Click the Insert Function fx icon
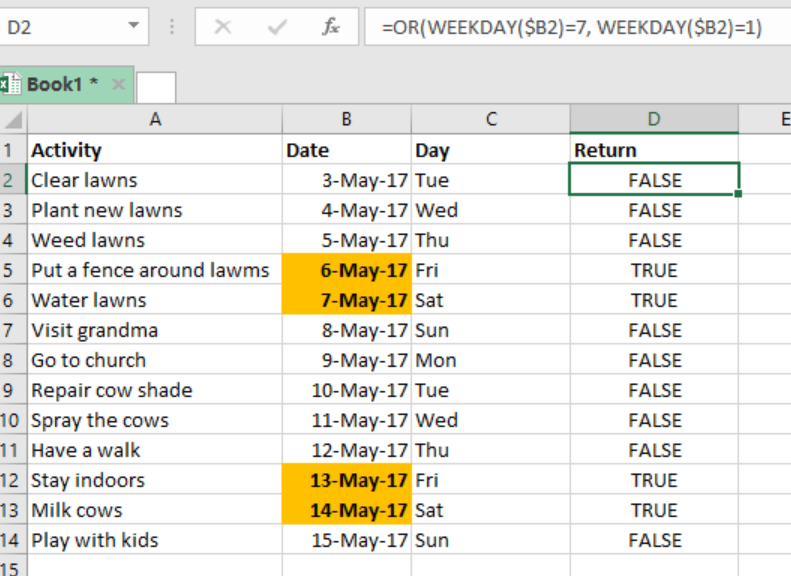The height and width of the screenshot is (576, 791). tap(331, 26)
